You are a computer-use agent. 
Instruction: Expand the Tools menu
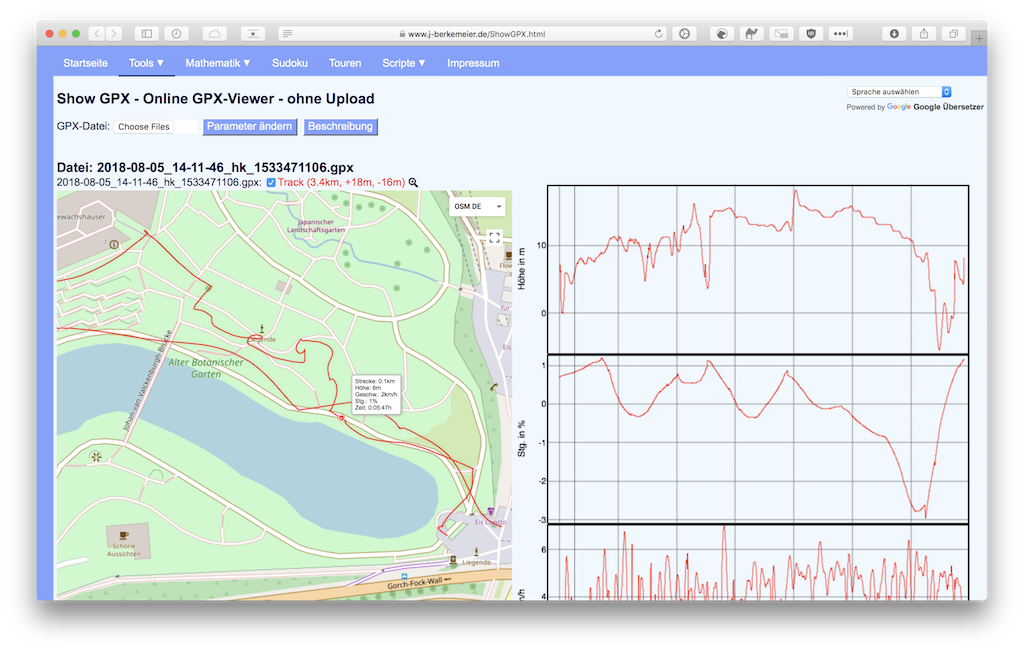(x=146, y=63)
